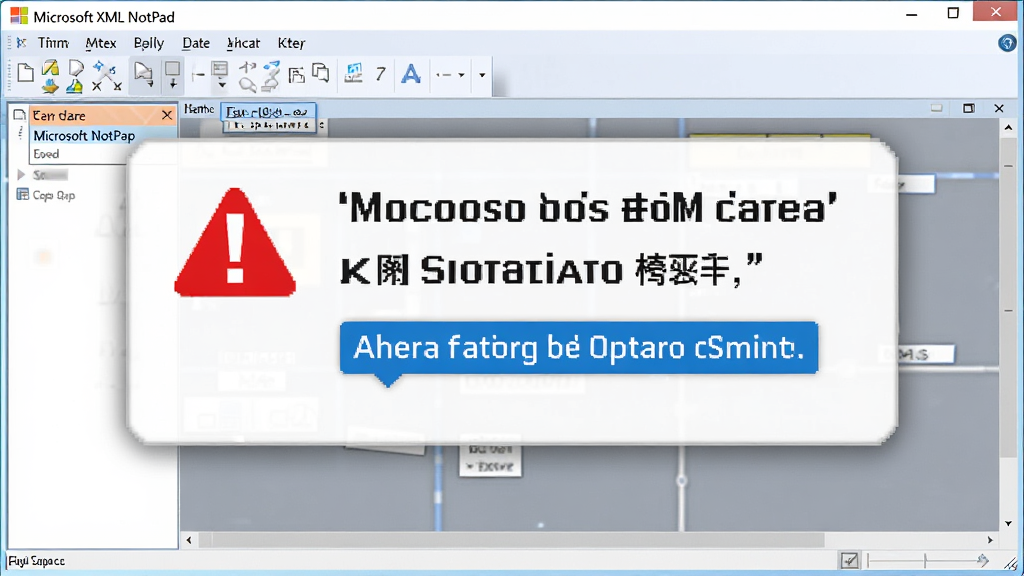Expand the collapsed tree node arrow

click(x=21, y=174)
